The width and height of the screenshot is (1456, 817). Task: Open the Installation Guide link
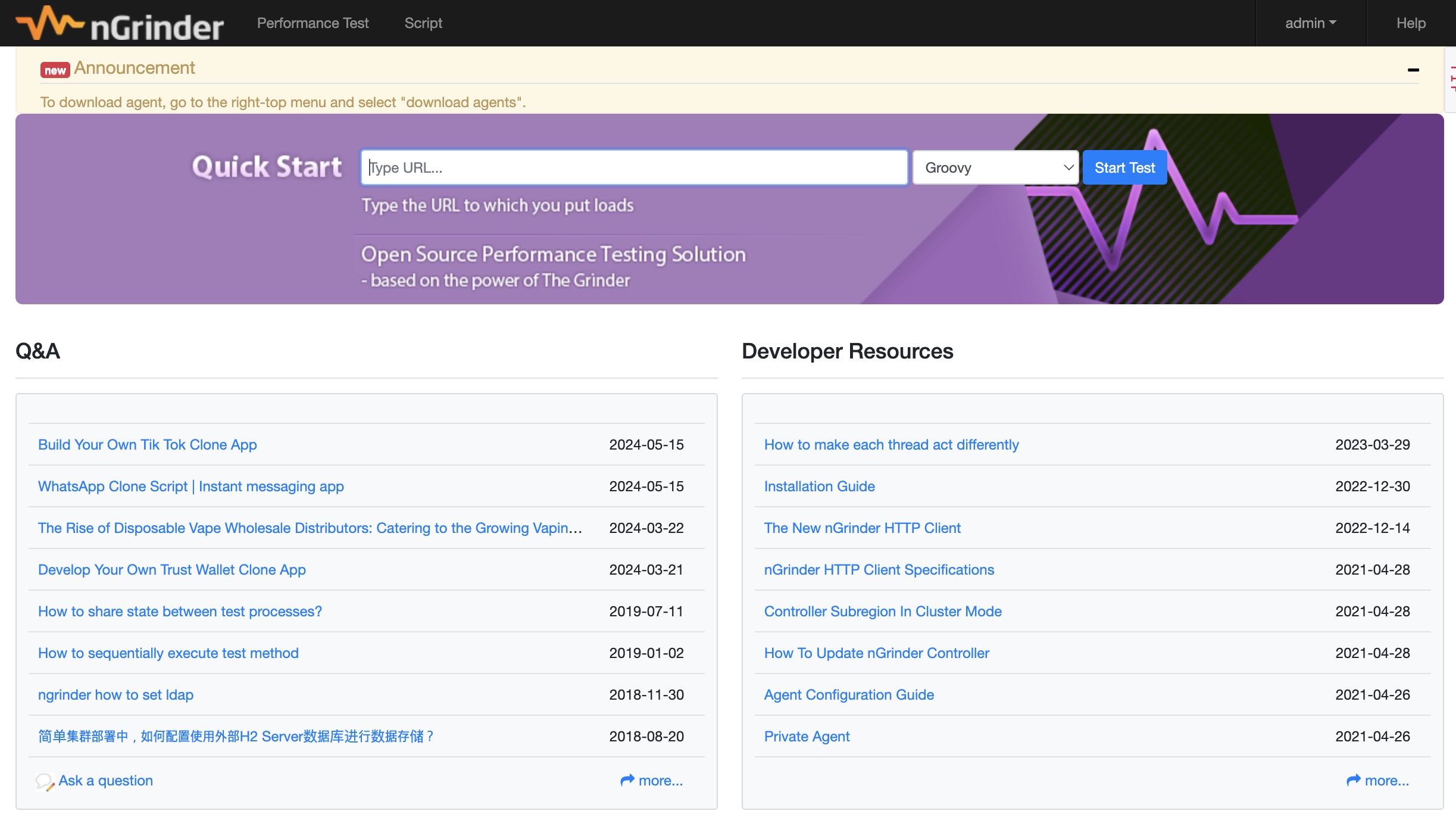coord(820,487)
